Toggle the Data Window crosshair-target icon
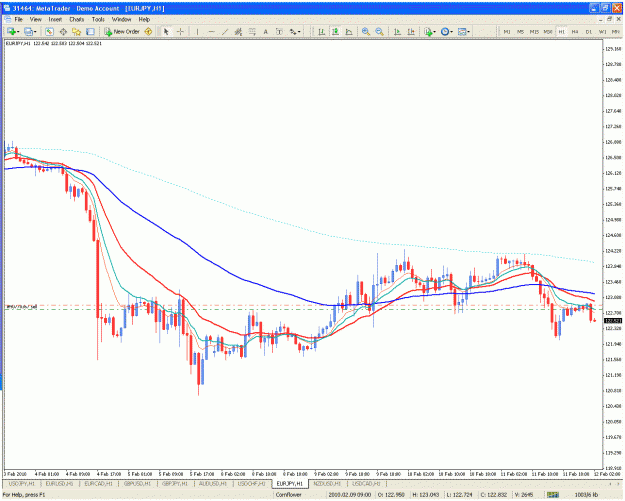 tap(63, 31)
